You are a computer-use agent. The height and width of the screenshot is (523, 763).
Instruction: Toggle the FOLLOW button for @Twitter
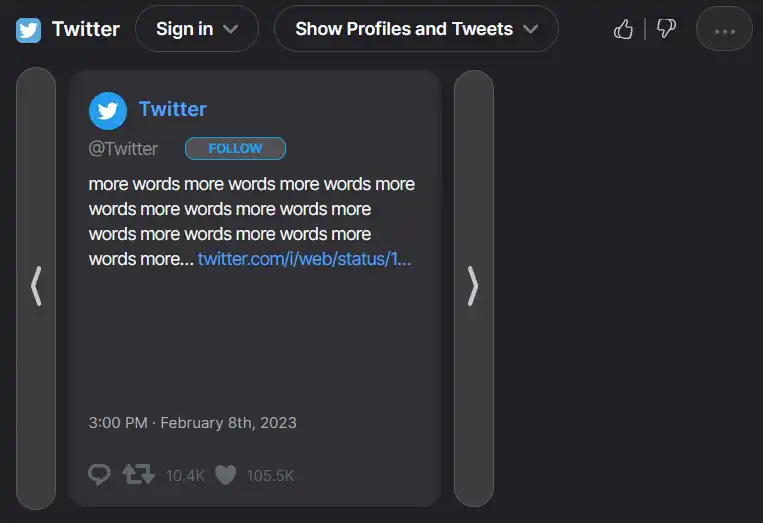[235, 149]
